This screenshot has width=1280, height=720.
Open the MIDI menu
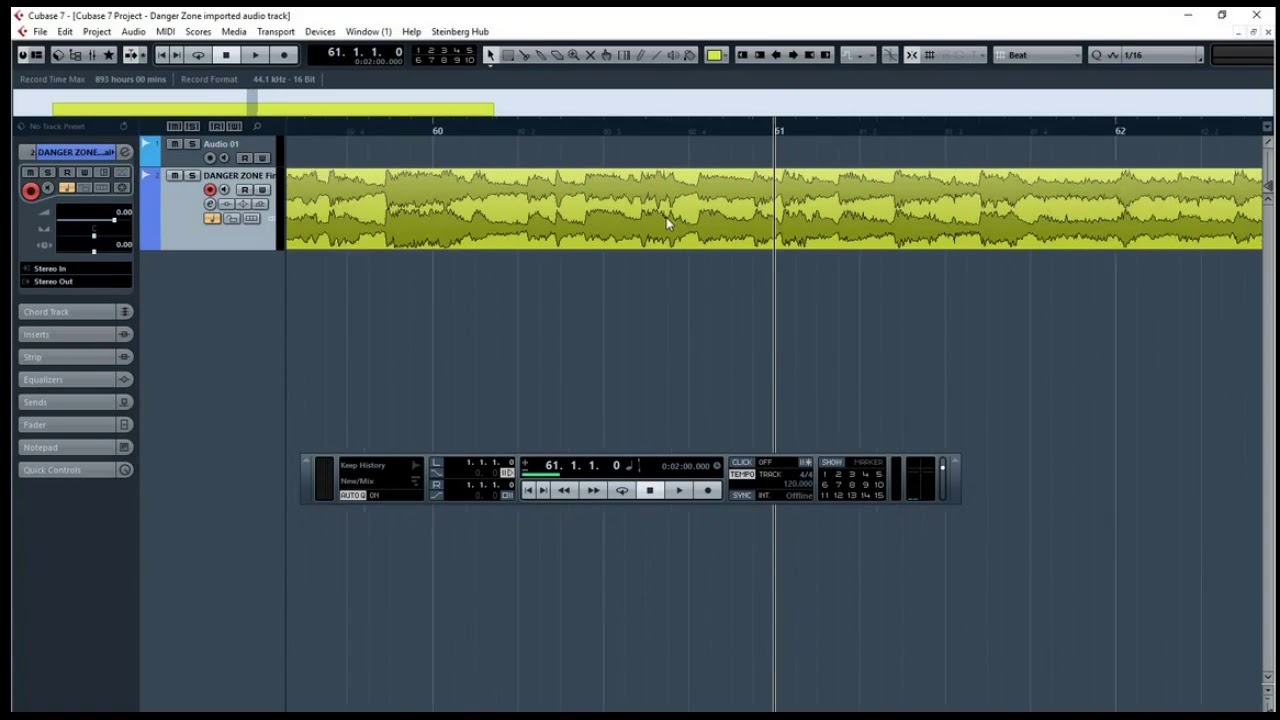point(165,32)
